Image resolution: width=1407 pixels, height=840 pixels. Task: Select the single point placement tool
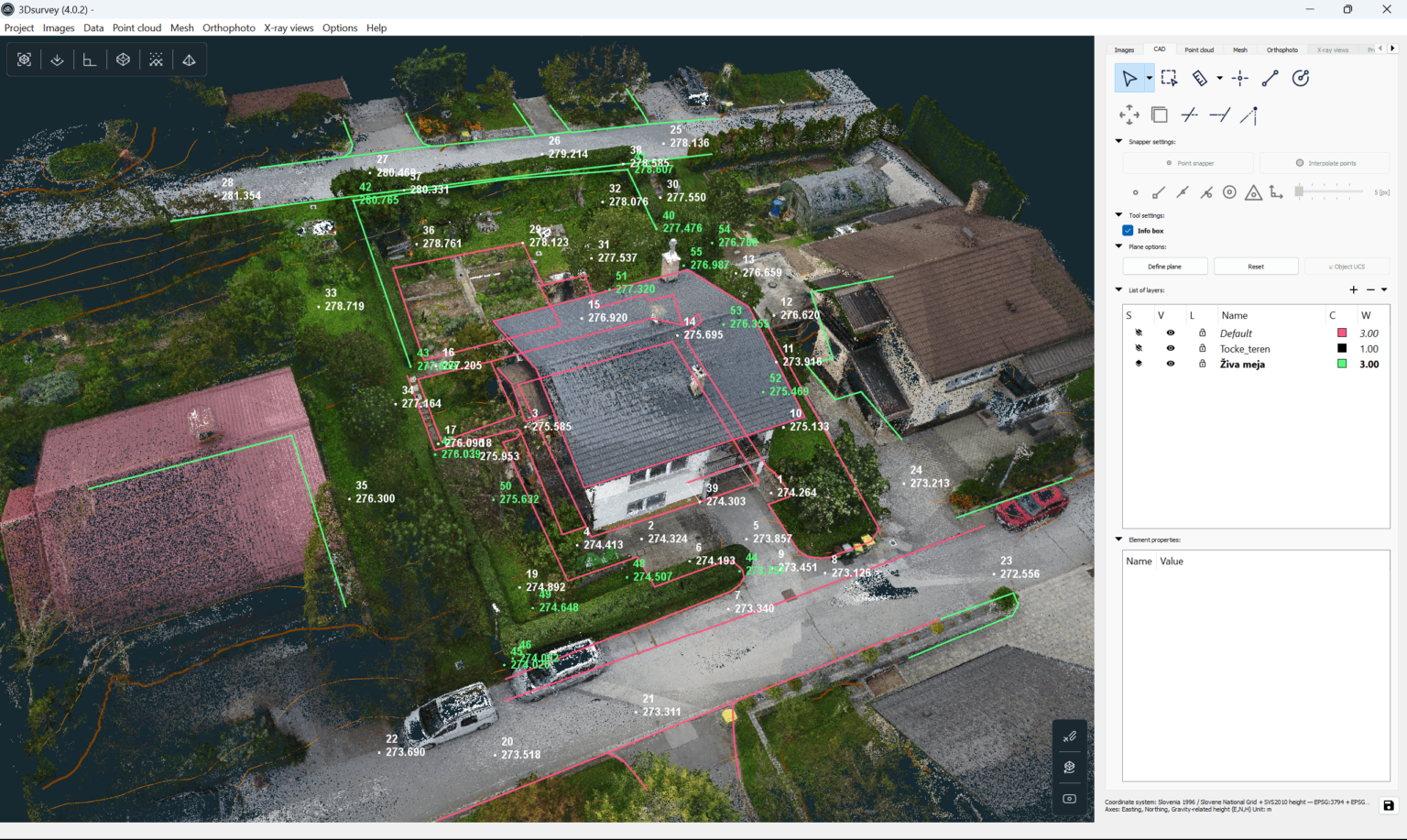(x=1239, y=78)
